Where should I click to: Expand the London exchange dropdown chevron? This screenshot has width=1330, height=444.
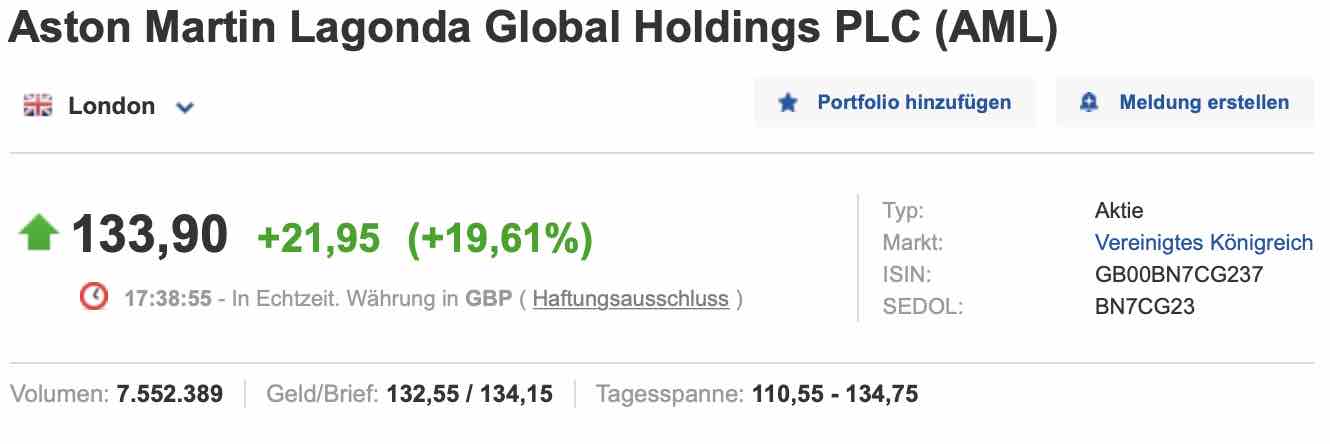(184, 107)
